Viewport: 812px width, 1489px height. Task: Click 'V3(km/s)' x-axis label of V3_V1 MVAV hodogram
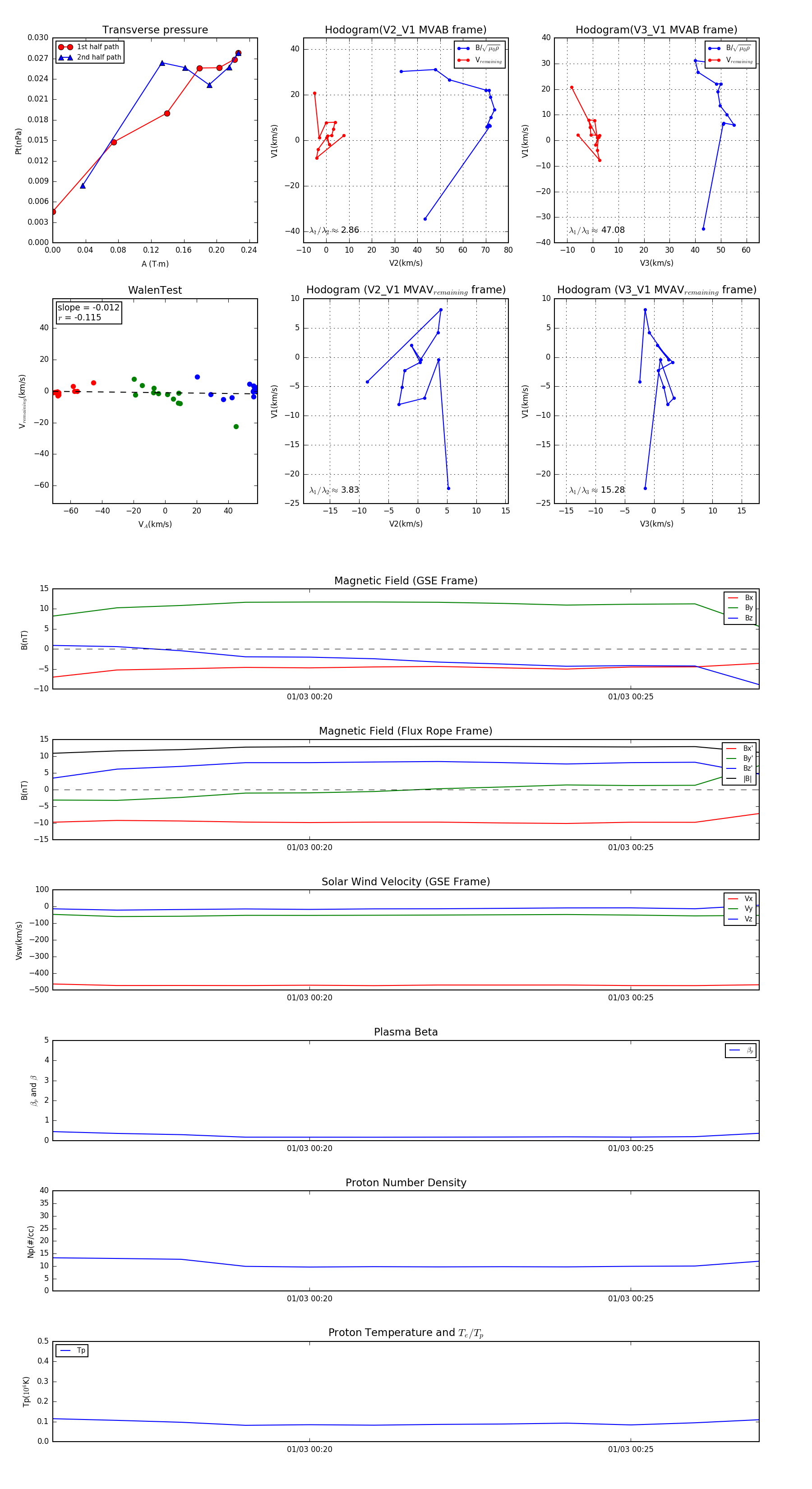[656, 524]
